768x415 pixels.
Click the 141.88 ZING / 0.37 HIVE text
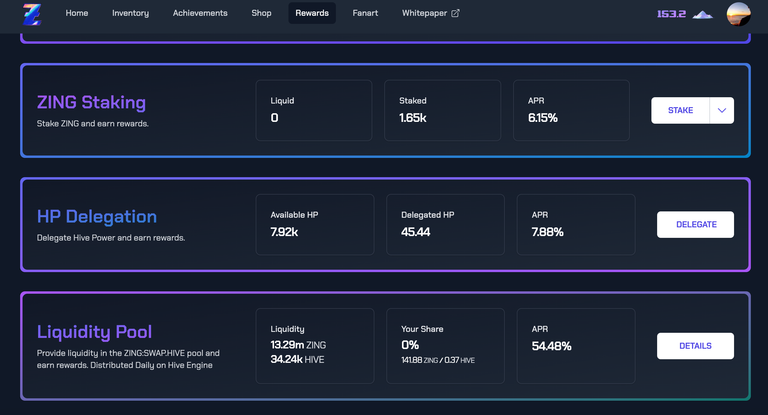click(438, 360)
